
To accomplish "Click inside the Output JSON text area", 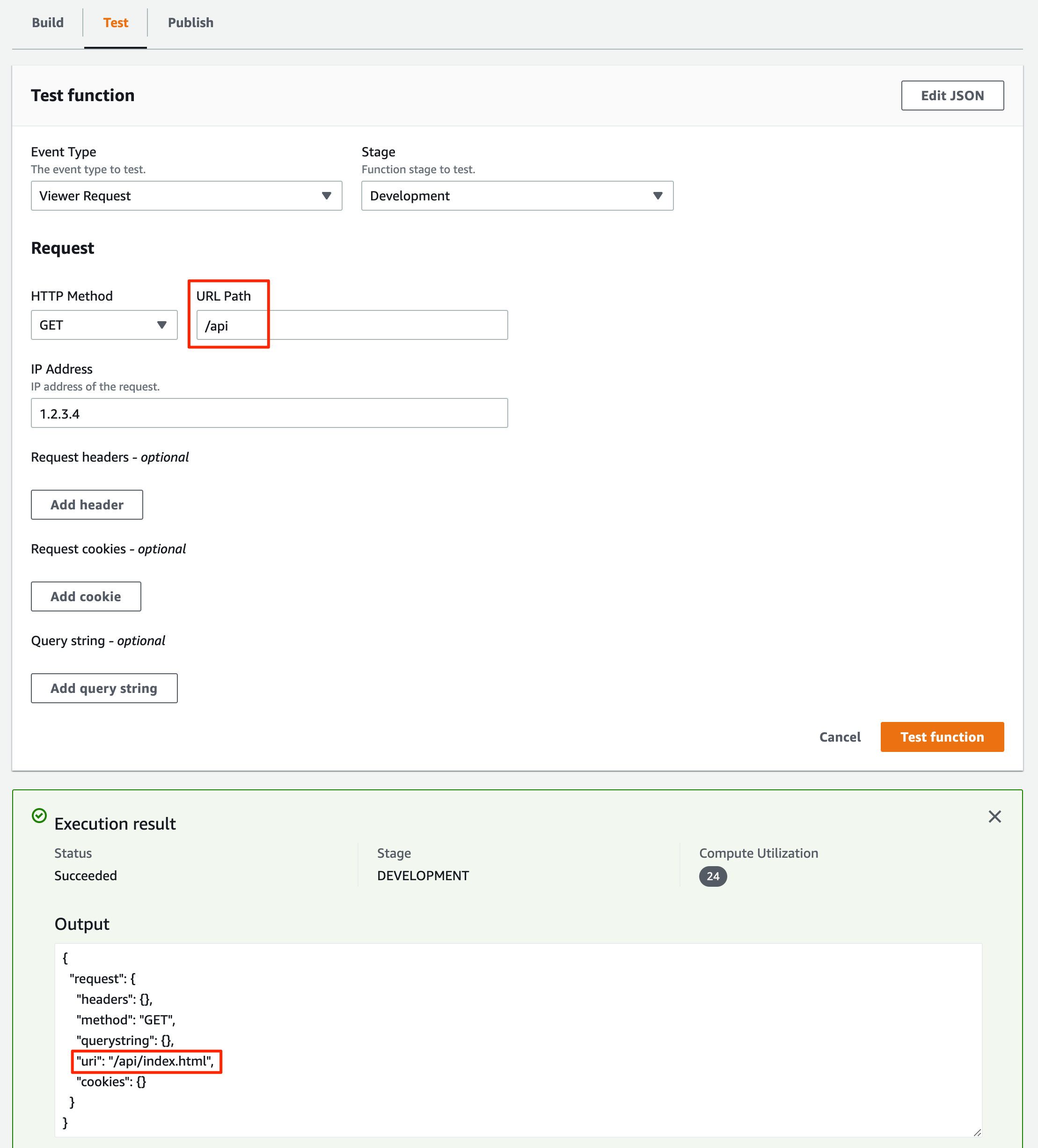I will click(518, 1040).
